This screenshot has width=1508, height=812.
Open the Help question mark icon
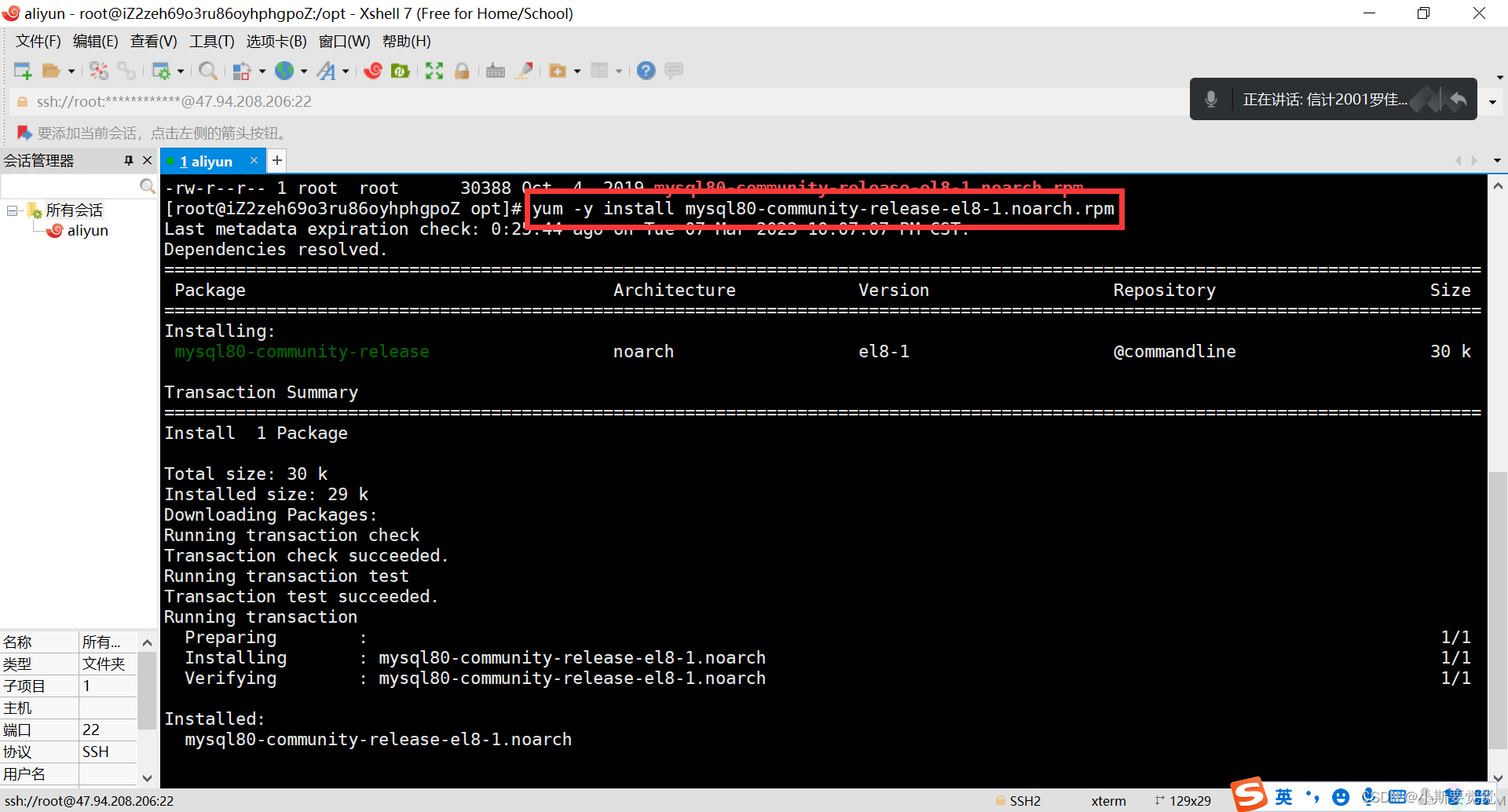pyautogui.click(x=646, y=71)
